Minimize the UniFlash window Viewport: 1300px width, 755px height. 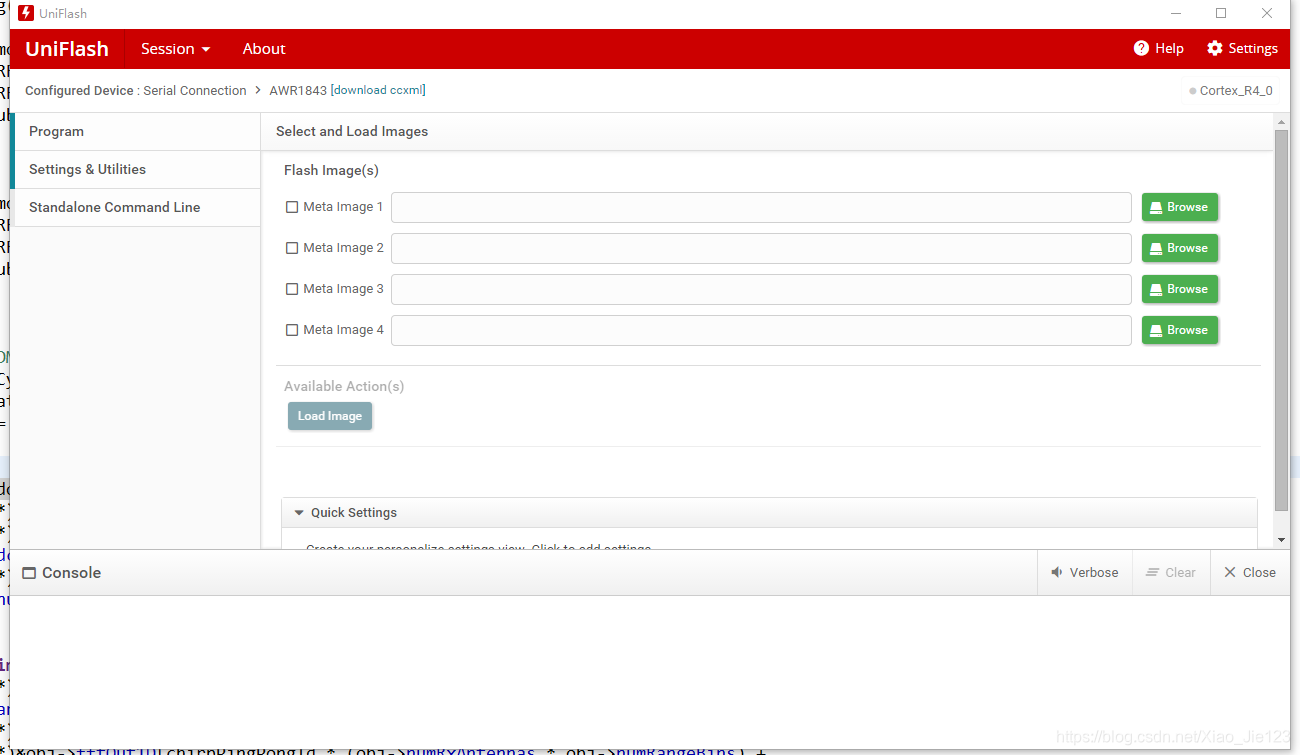[x=1176, y=13]
